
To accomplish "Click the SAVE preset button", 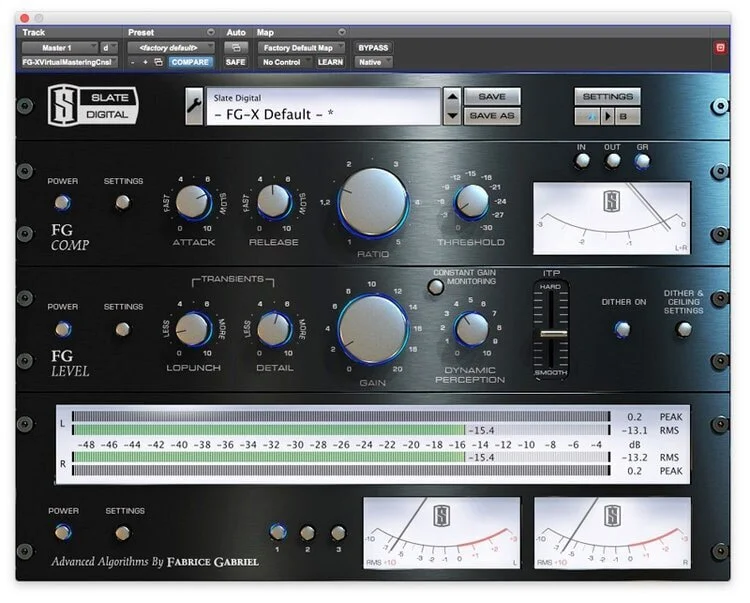I will [x=492, y=97].
